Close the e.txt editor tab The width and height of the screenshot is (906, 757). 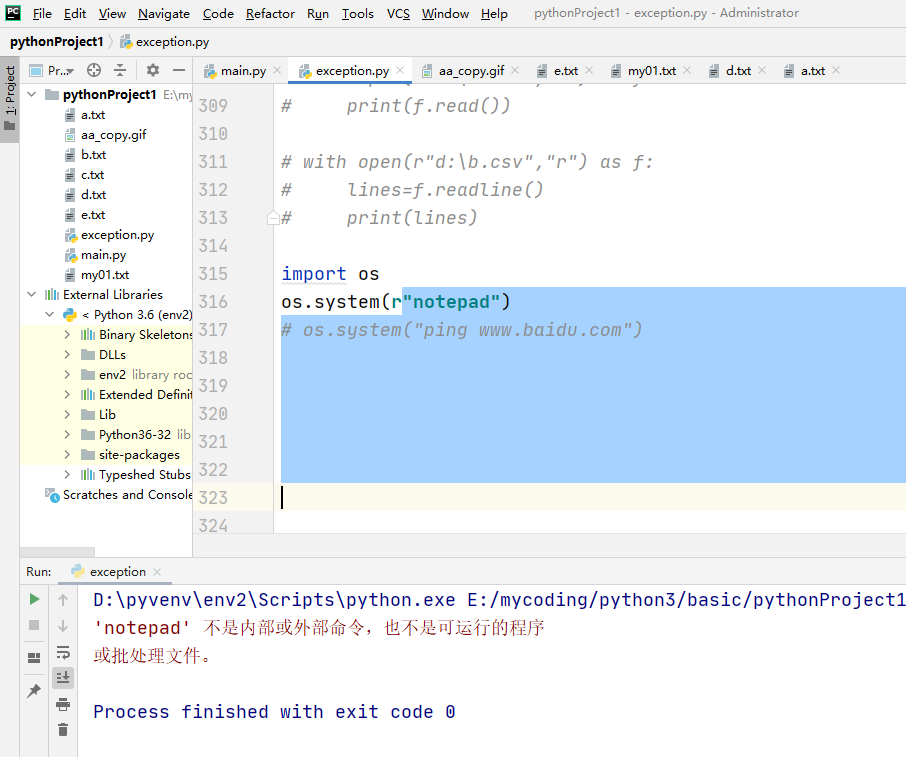point(589,70)
